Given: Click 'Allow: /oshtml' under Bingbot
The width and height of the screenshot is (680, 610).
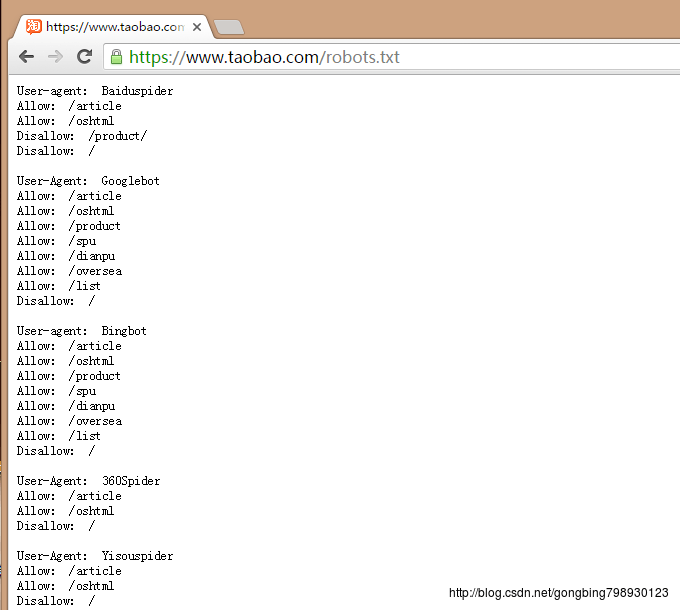Looking at the screenshot, I should (x=65, y=361).
